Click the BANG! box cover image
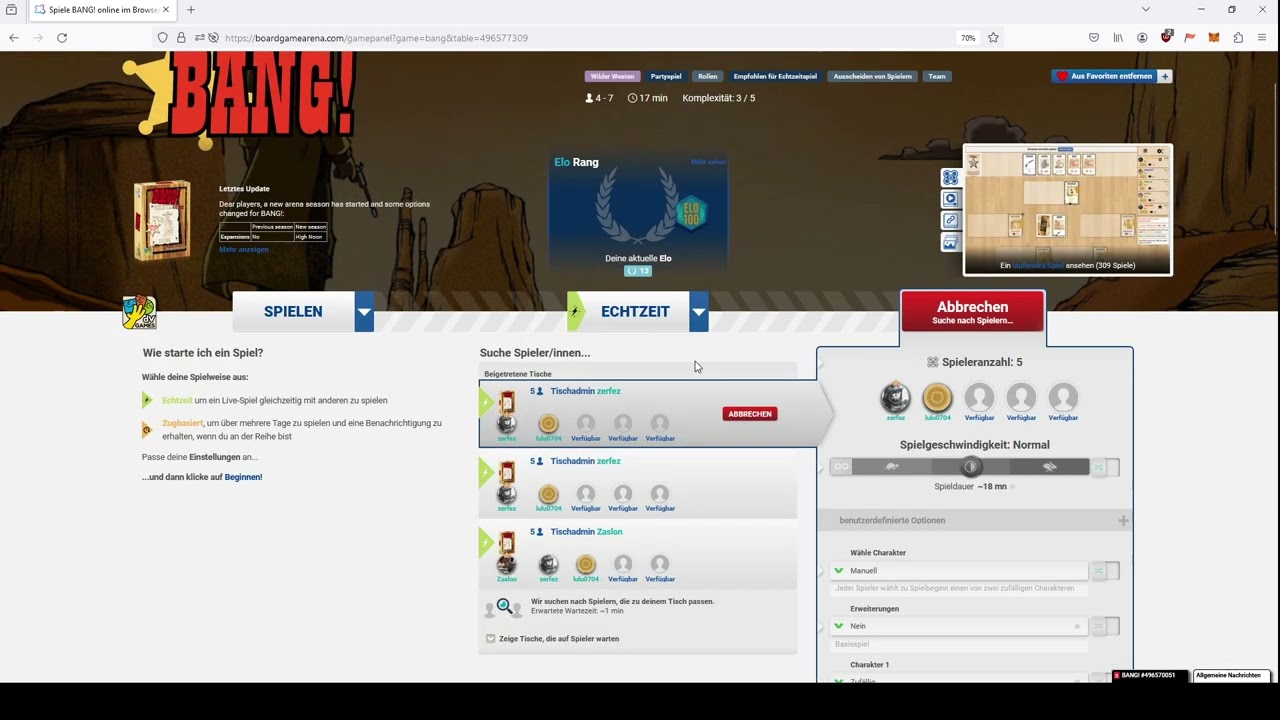The width and height of the screenshot is (1280, 720). tap(162, 220)
